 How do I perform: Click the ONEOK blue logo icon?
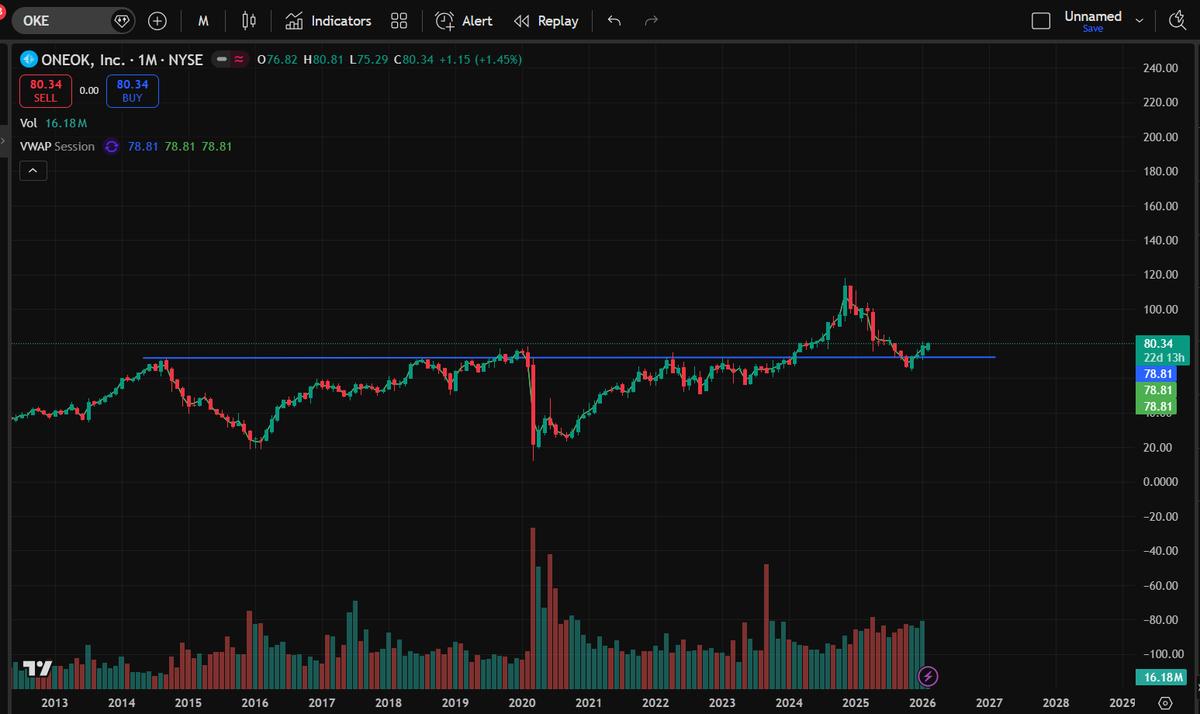(x=28, y=60)
